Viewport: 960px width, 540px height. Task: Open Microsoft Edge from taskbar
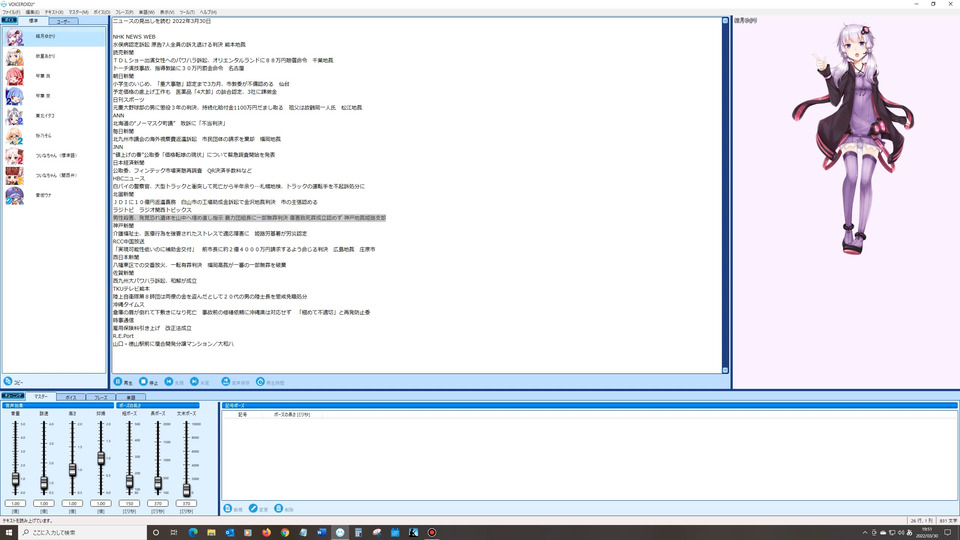pyautogui.click(x=193, y=533)
